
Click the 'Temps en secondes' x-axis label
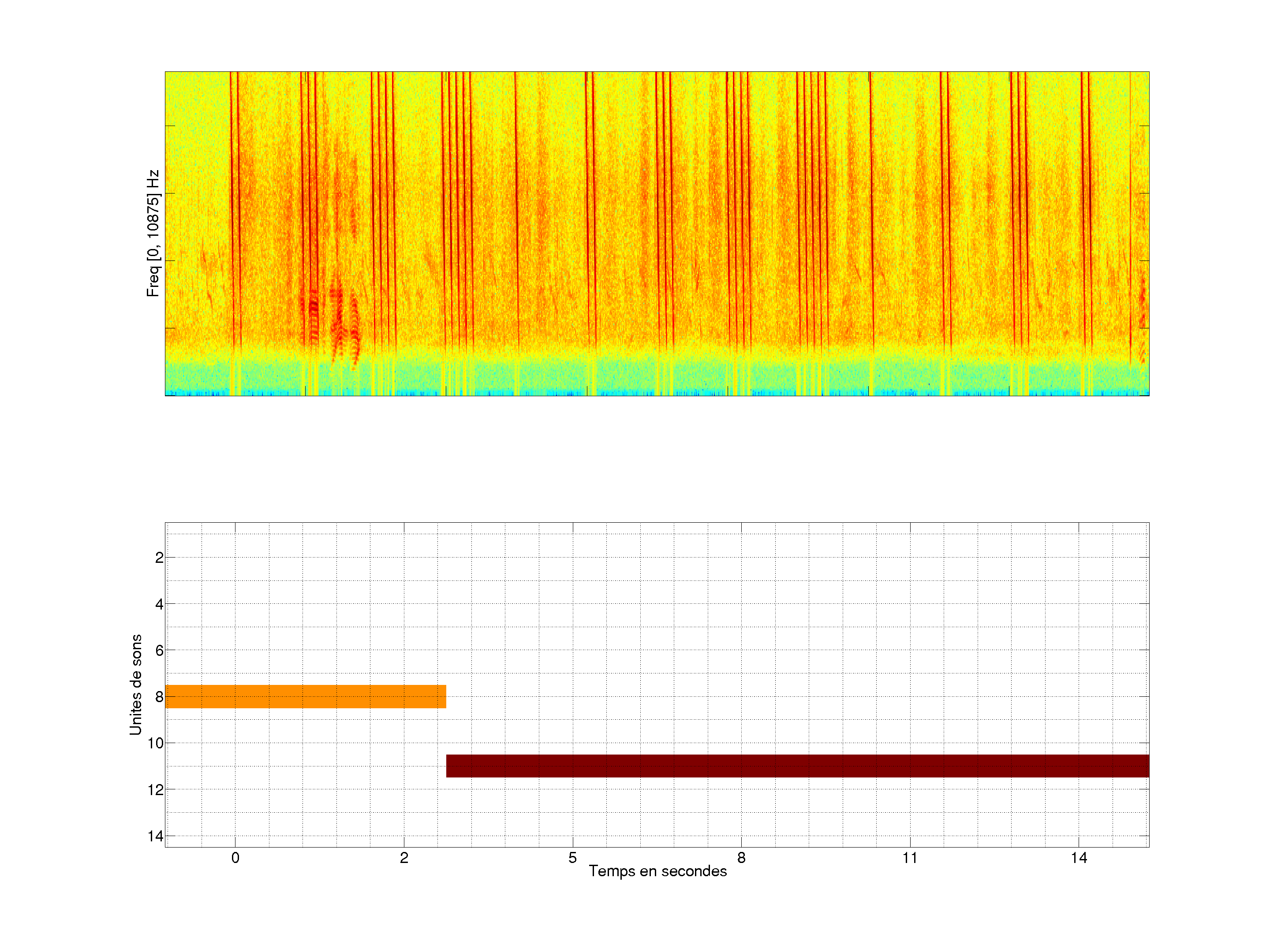[x=657, y=871]
